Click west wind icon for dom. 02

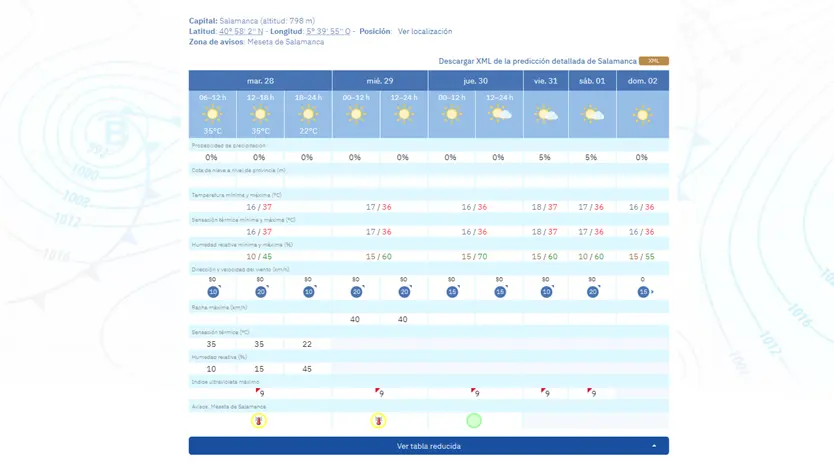click(x=645, y=292)
